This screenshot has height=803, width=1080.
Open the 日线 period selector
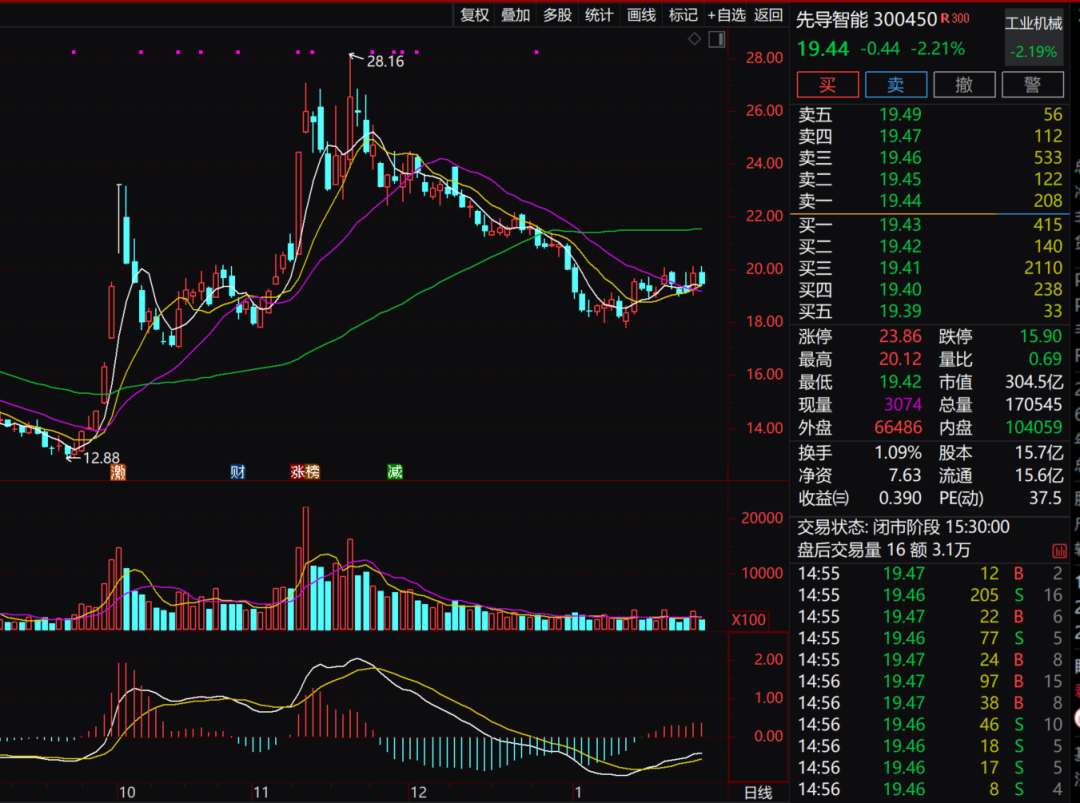759,792
